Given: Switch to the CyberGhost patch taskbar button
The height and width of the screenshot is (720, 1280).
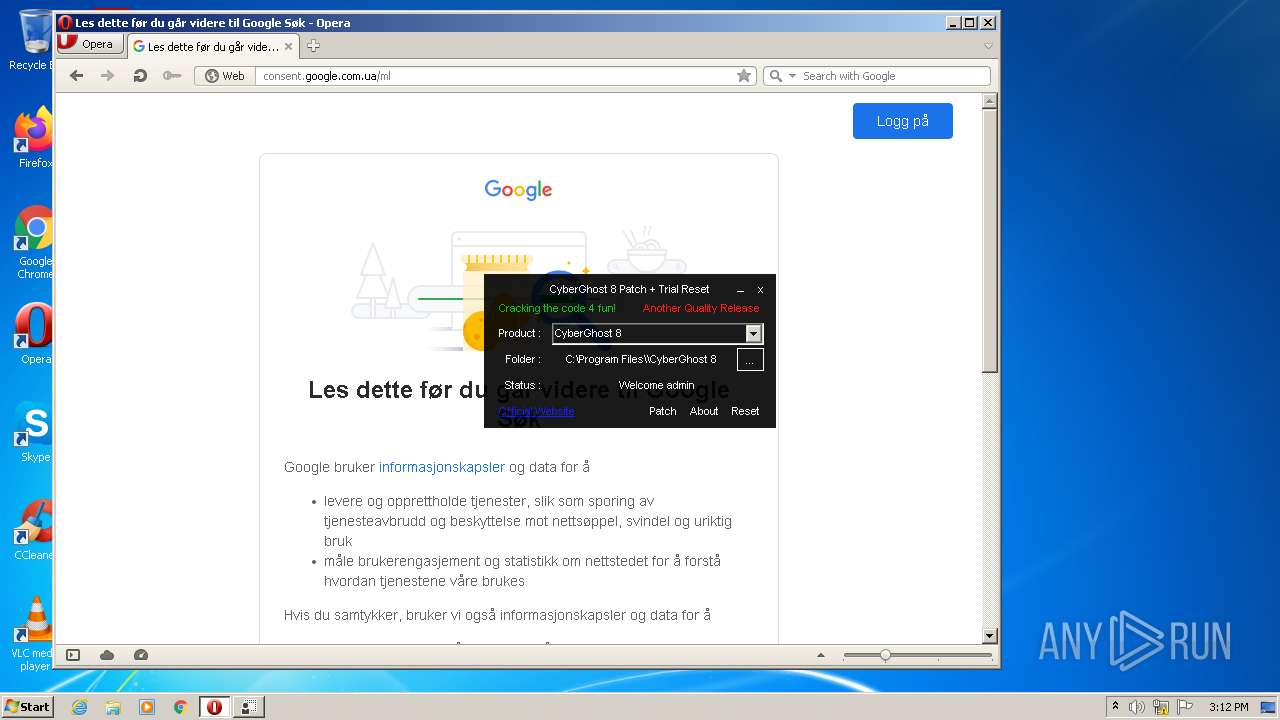Looking at the screenshot, I should click(x=249, y=707).
